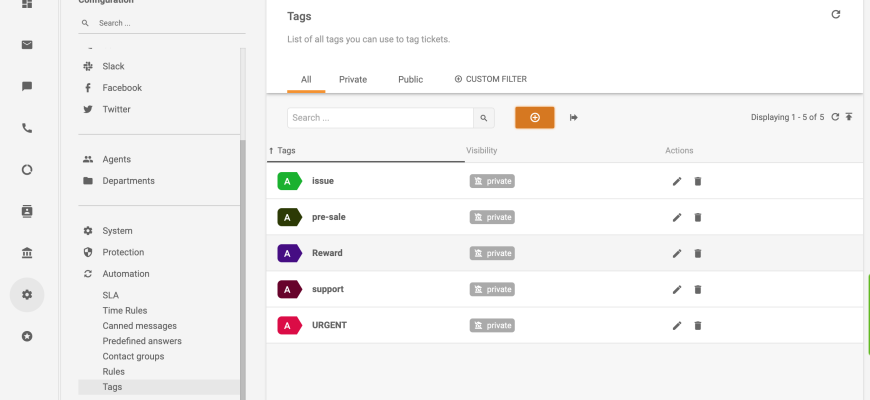Click the export arrow icon beside add button
Viewport: 870px width, 400px height.
click(574, 118)
